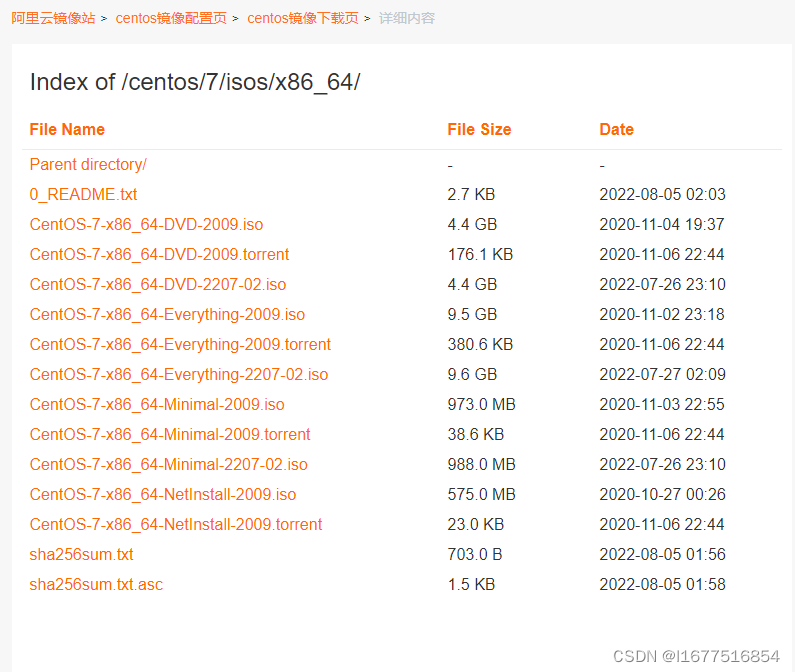Download CentOS-7-x86_64-Minimal-2009.torrent
Image resolution: width=795 pixels, height=672 pixels.
coord(170,434)
